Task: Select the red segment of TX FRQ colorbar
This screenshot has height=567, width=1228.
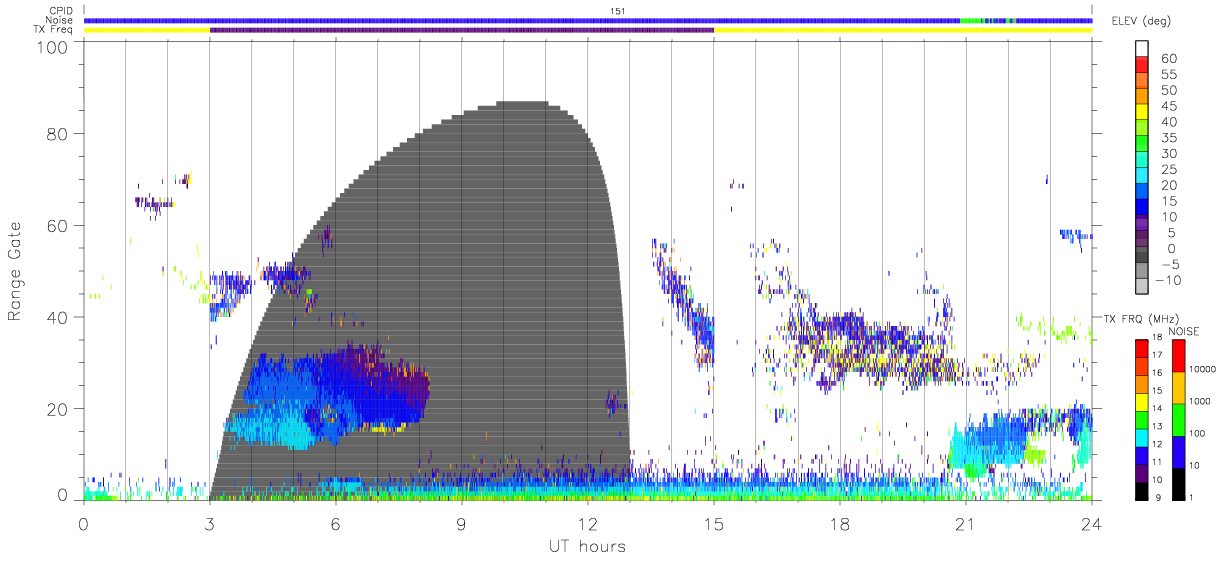Action: (1142, 348)
